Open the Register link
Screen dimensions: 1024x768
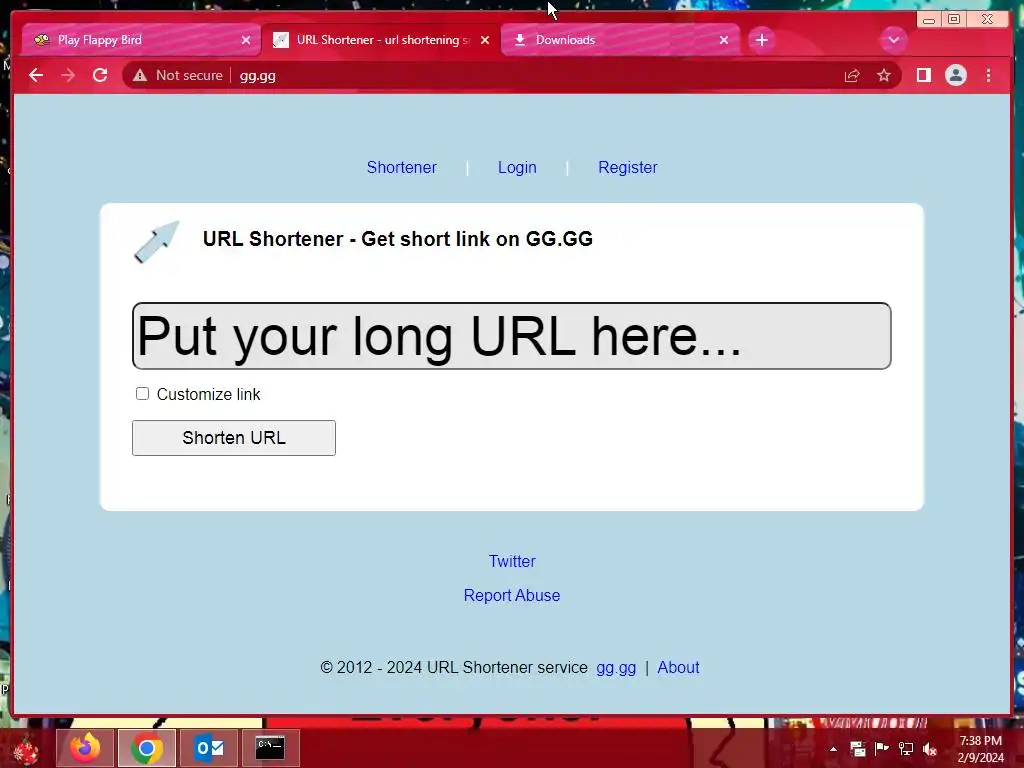tap(628, 168)
